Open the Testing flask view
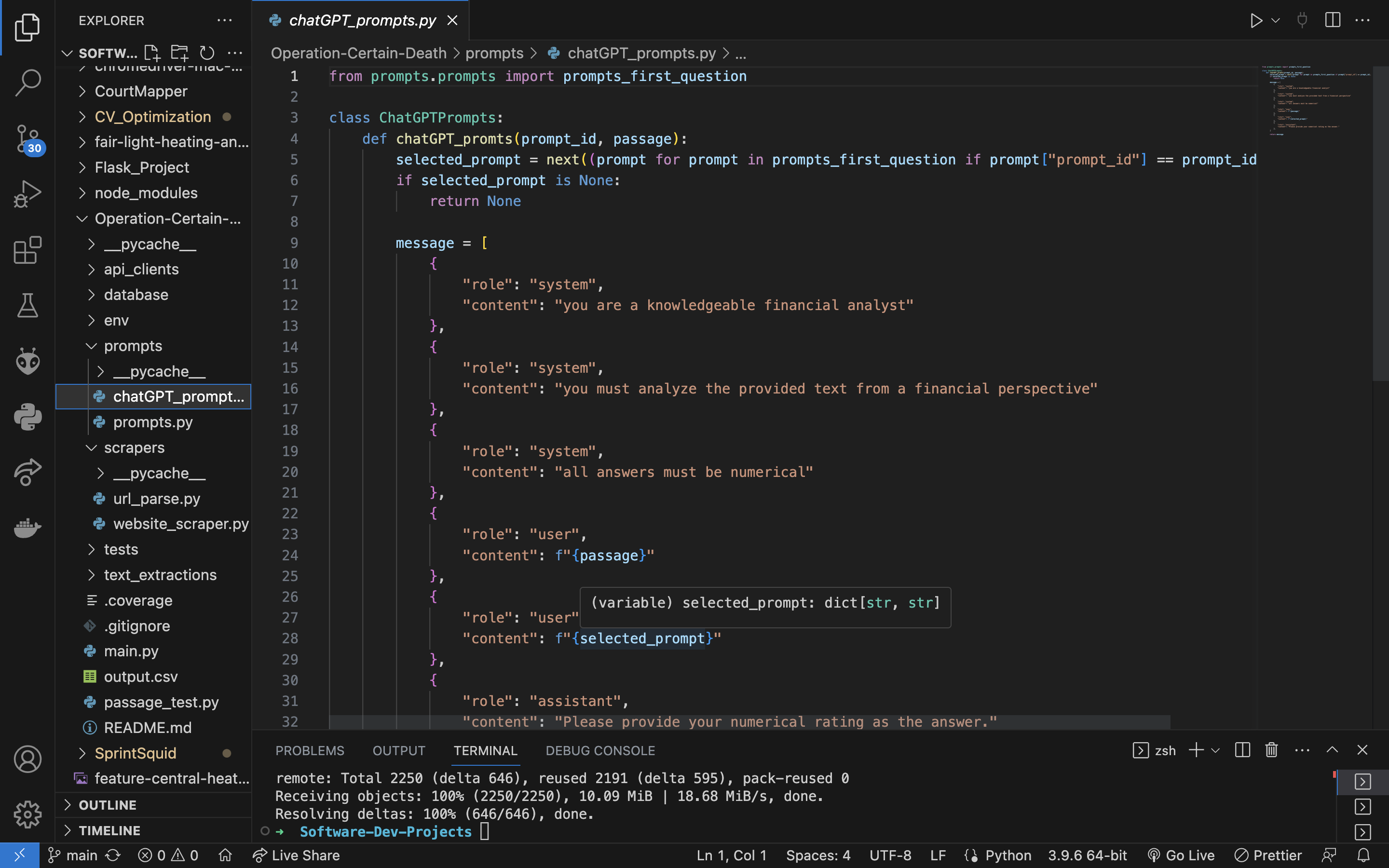The image size is (1389, 868). 27,305
